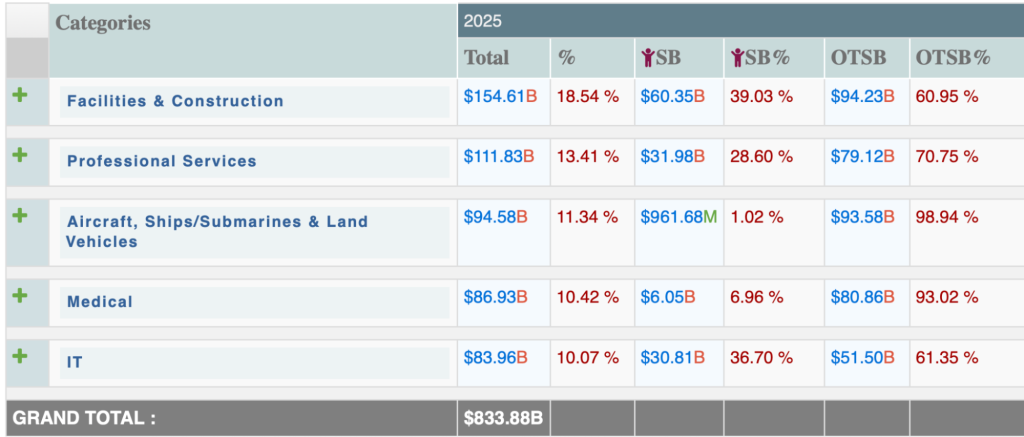Click the plus icon beside IT
The image size is (1024, 437).
18,355
